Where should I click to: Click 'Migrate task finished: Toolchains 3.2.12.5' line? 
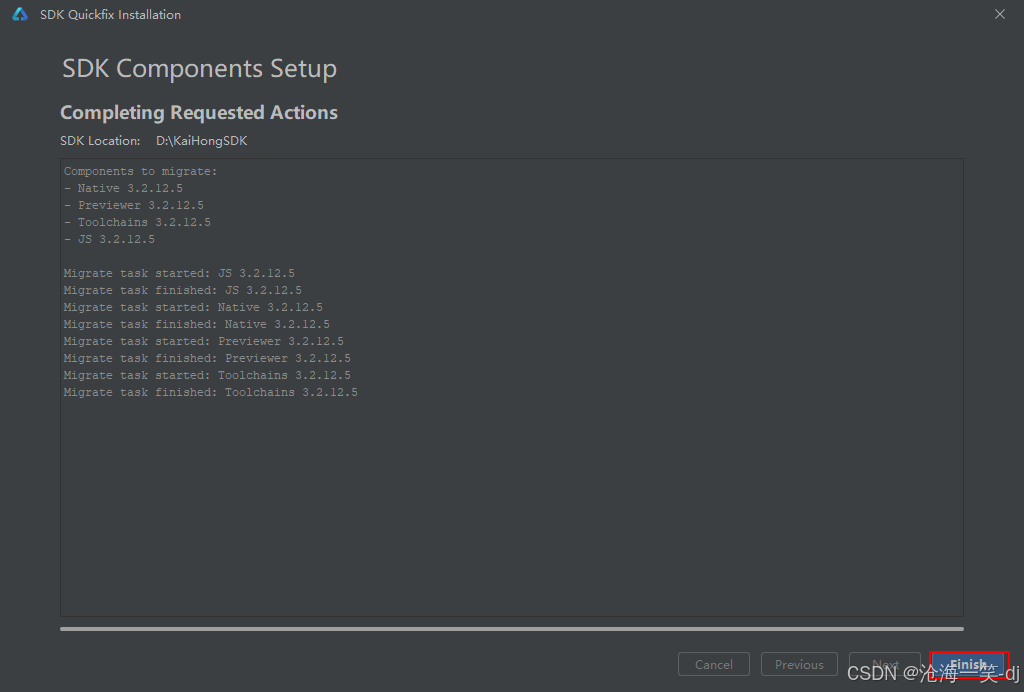point(211,392)
